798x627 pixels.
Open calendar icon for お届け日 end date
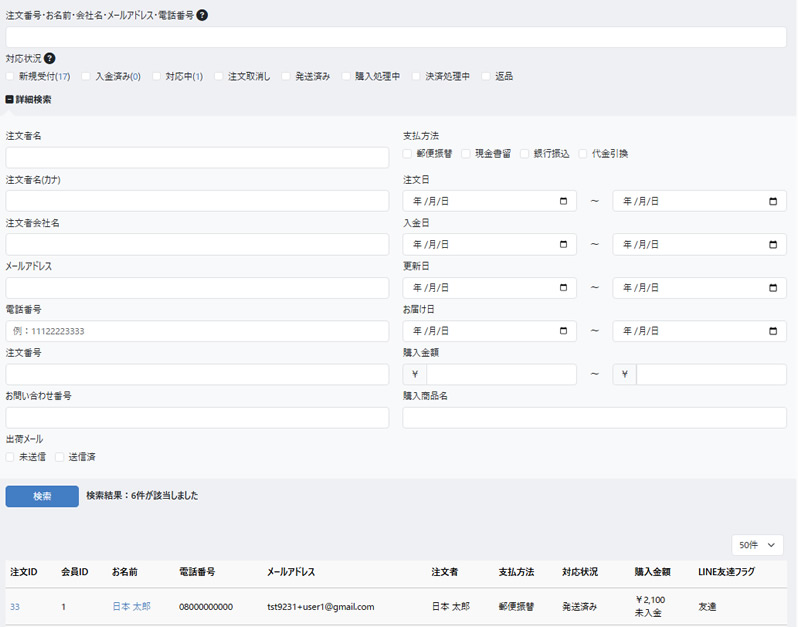[773, 331]
